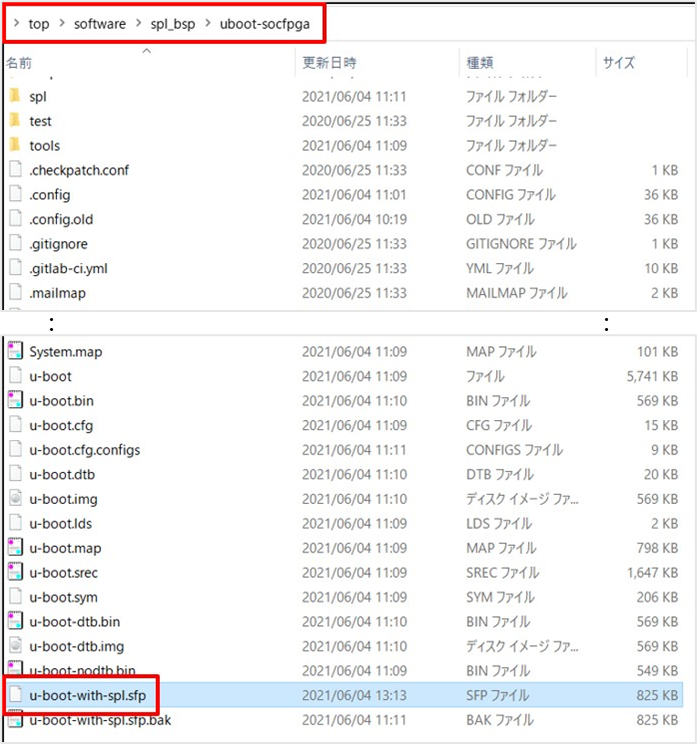Select the tools folder icon
The image size is (697, 744).
15,145
